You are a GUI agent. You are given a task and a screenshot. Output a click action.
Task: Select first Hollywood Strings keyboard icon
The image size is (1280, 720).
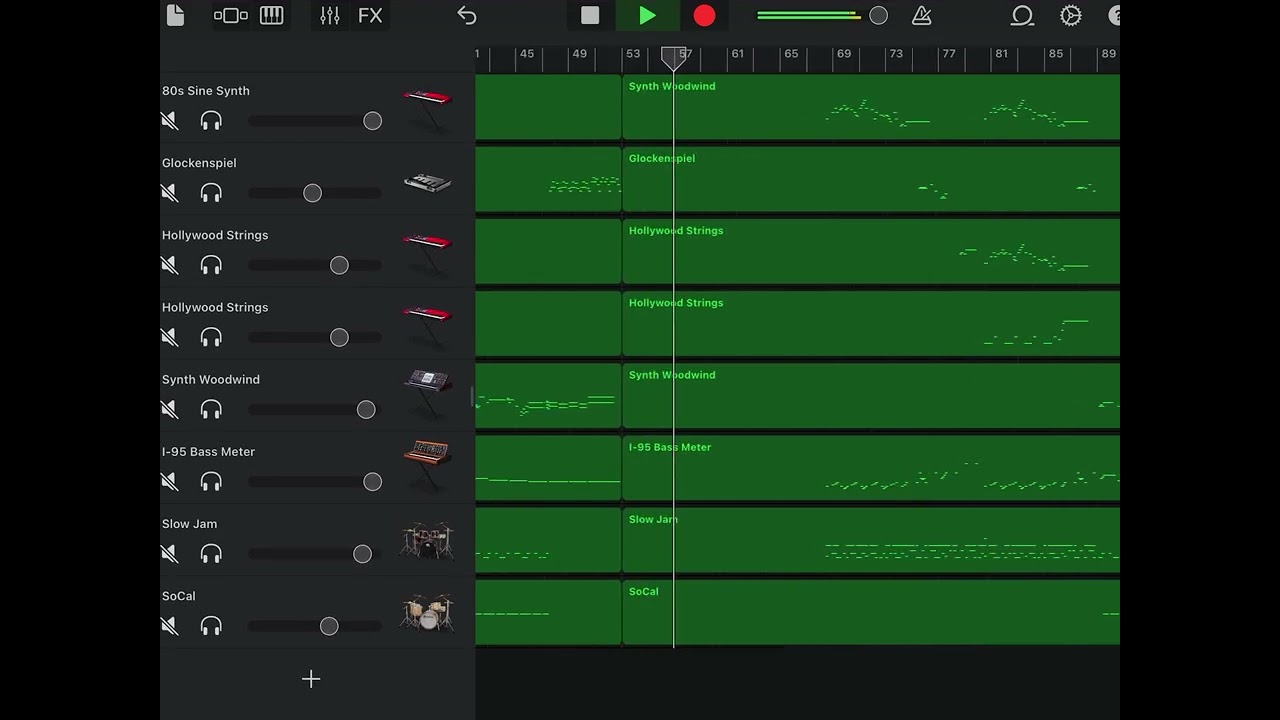[x=427, y=254]
